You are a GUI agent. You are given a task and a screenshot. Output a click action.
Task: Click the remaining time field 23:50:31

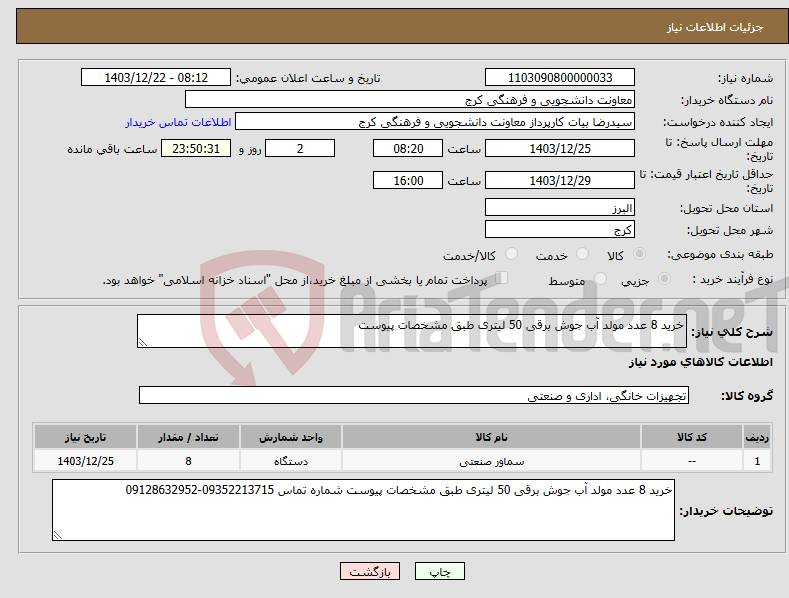pyautogui.click(x=196, y=148)
